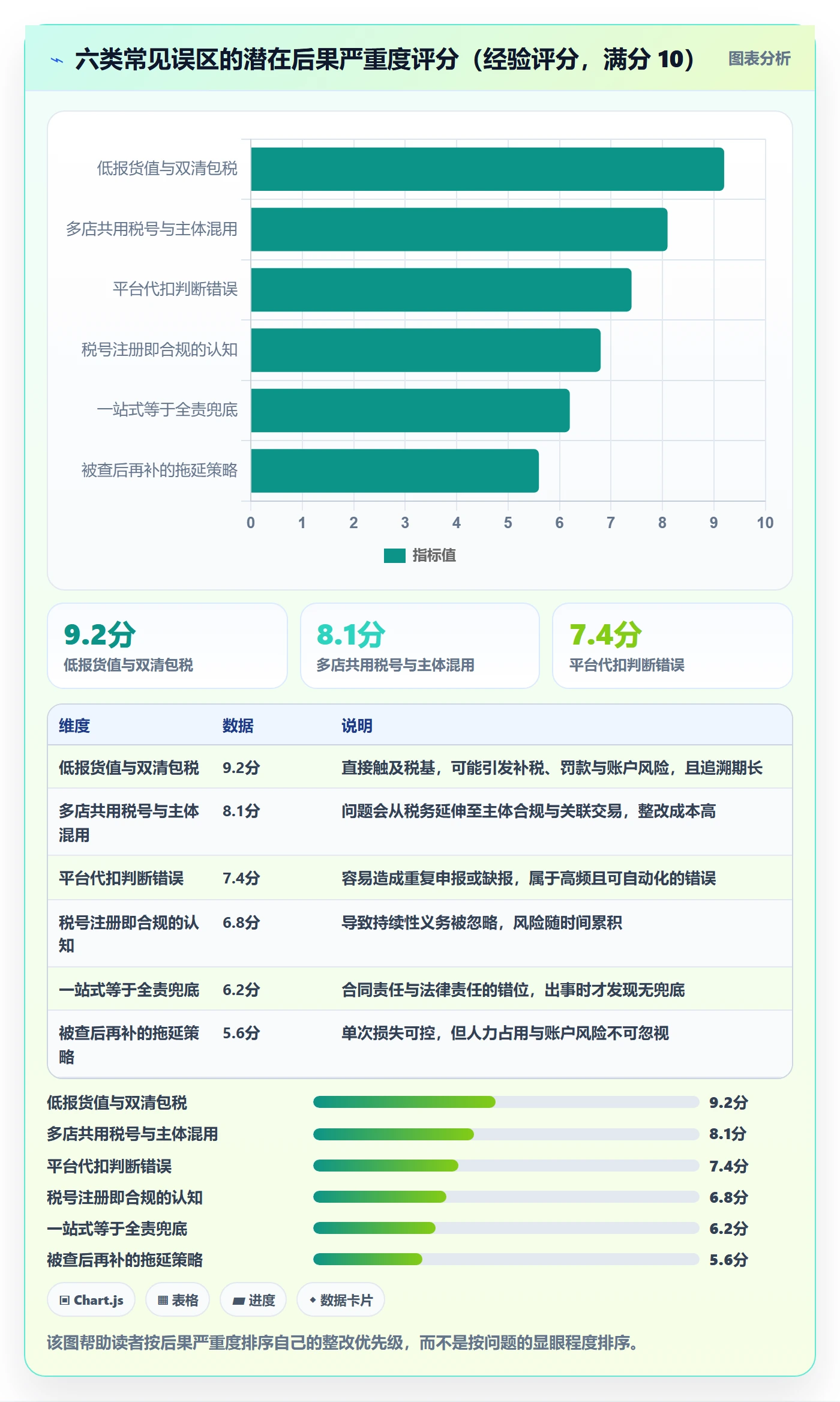This screenshot has width=840, height=1402.
Task: Click the lightning icon beside the title
Action: click(56, 59)
